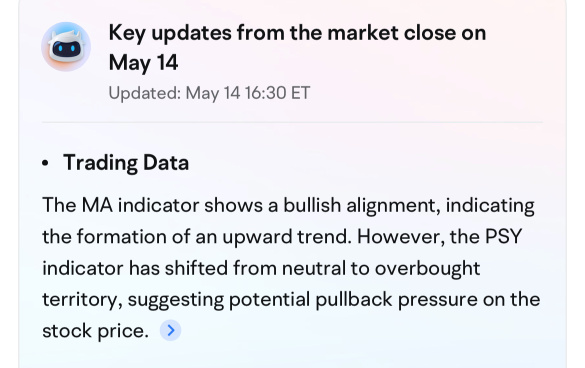585x368 pixels.
Task: Click the "Key updates from the market close" headline
Action: point(297,47)
